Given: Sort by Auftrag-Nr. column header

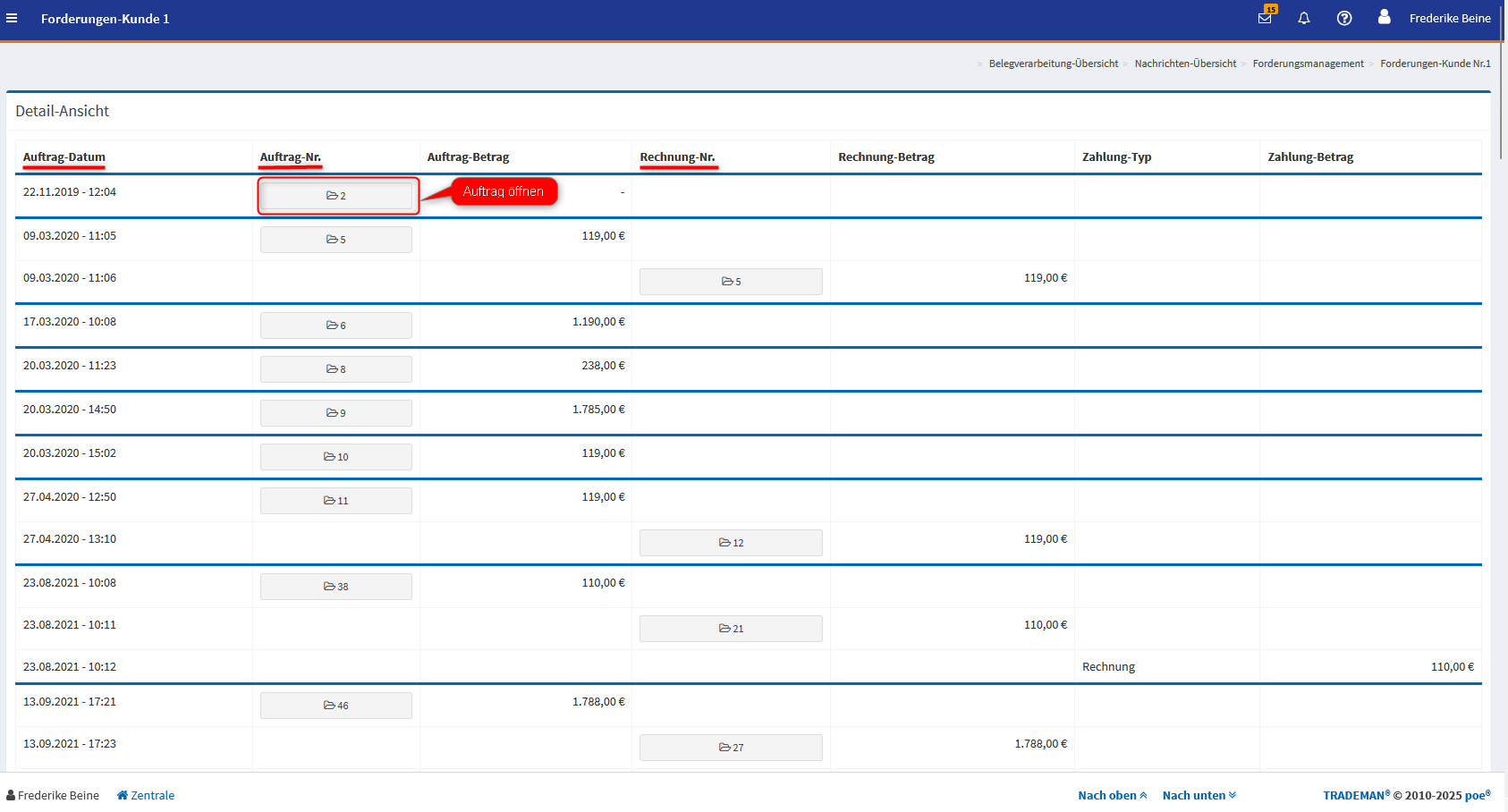Looking at the screenshot, I should (x=290, y=157).
